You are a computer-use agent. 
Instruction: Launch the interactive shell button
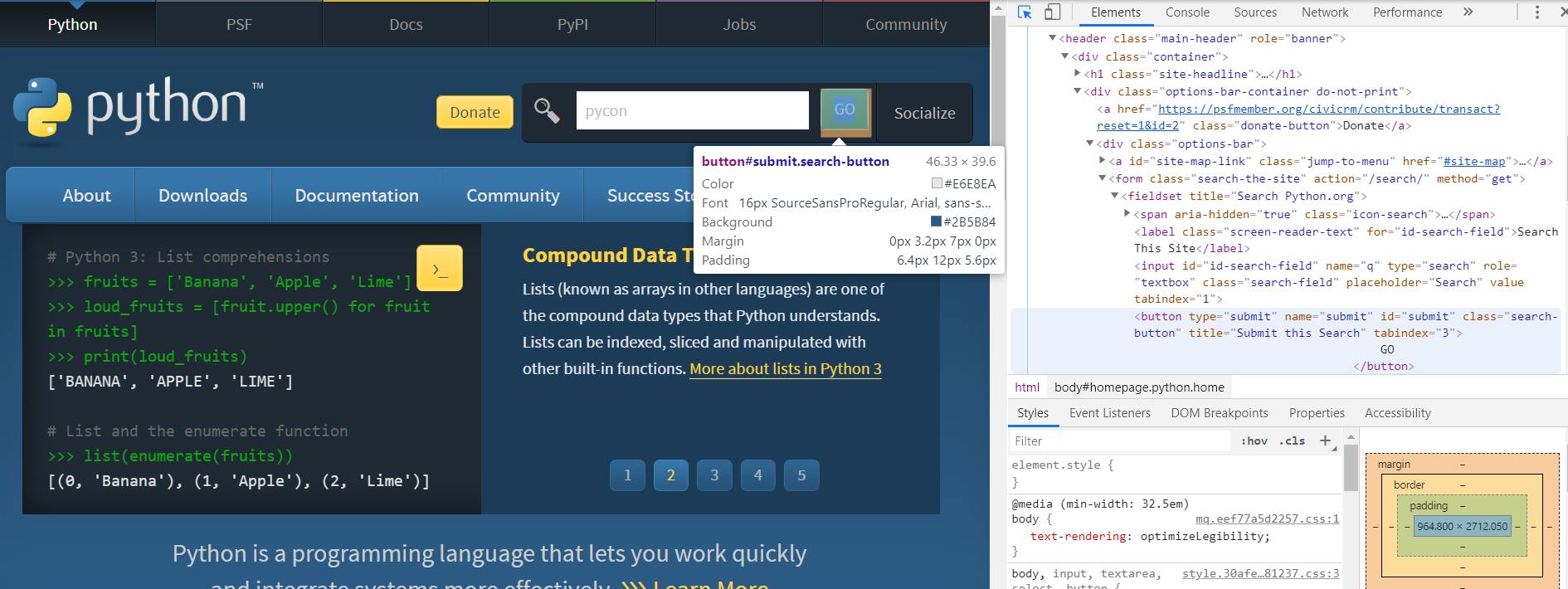click(x=440, y=268)
